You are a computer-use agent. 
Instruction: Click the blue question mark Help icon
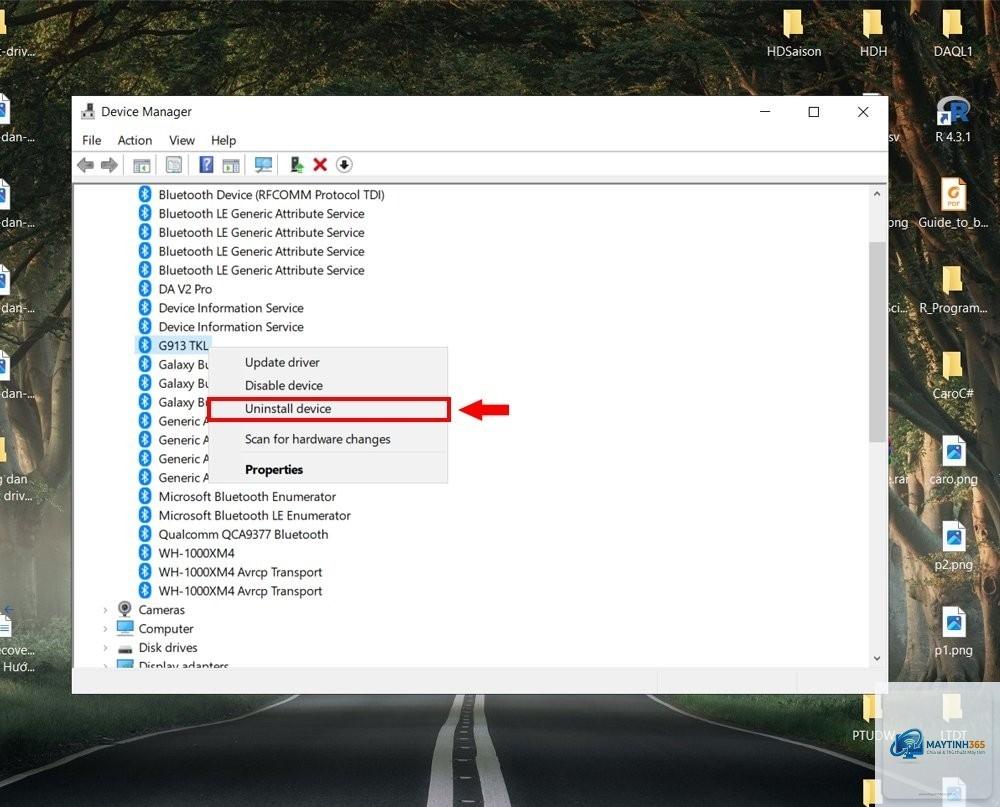tap(206, 165)
